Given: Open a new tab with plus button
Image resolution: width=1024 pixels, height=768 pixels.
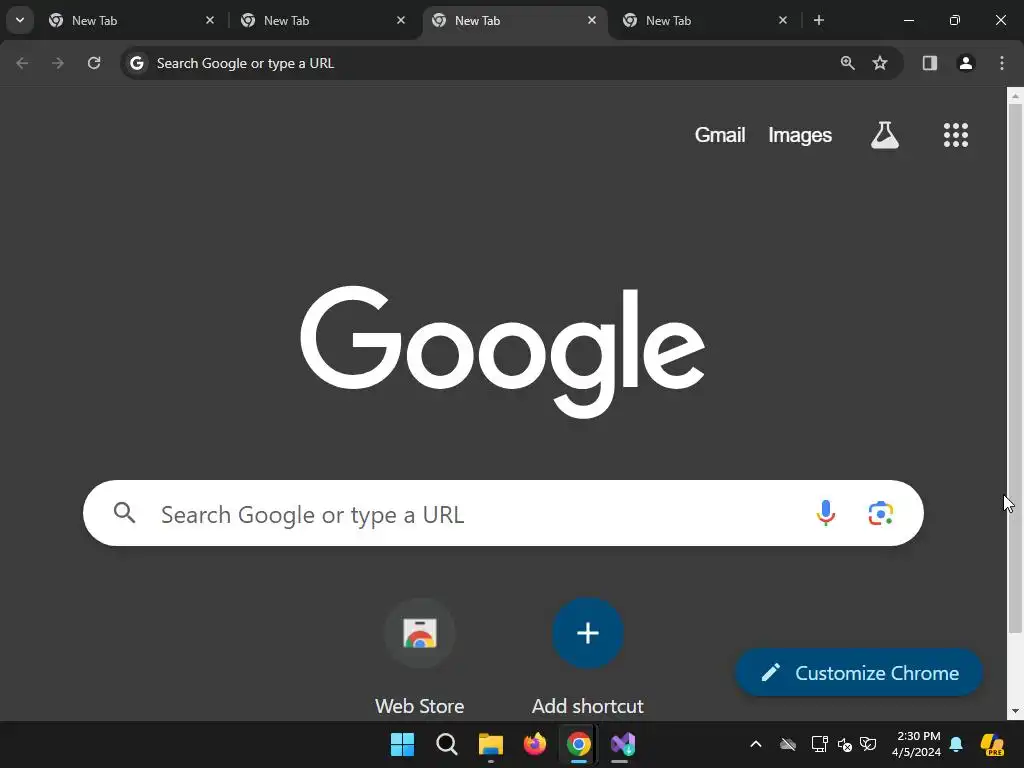Looking at the screenshot, I should coord(819,20).
